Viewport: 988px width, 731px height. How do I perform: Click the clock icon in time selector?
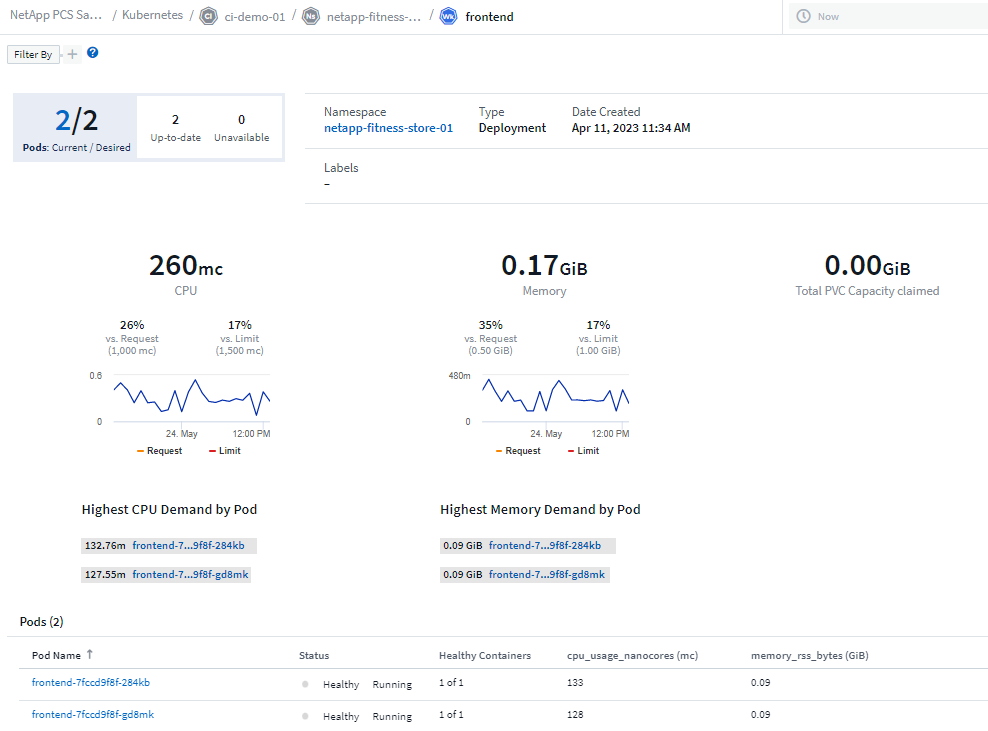pos(803,17)
